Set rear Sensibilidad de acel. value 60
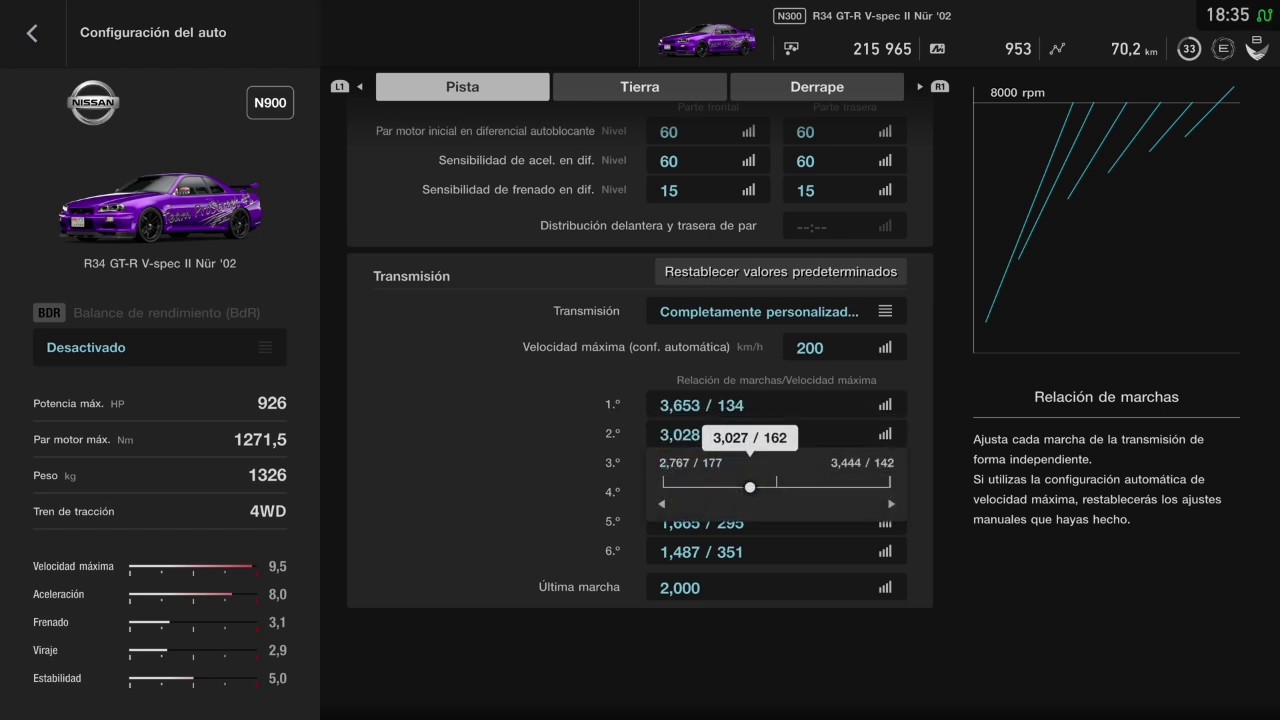The height and width of the screenshot is (720, 1280). click(x=845, y=161)
